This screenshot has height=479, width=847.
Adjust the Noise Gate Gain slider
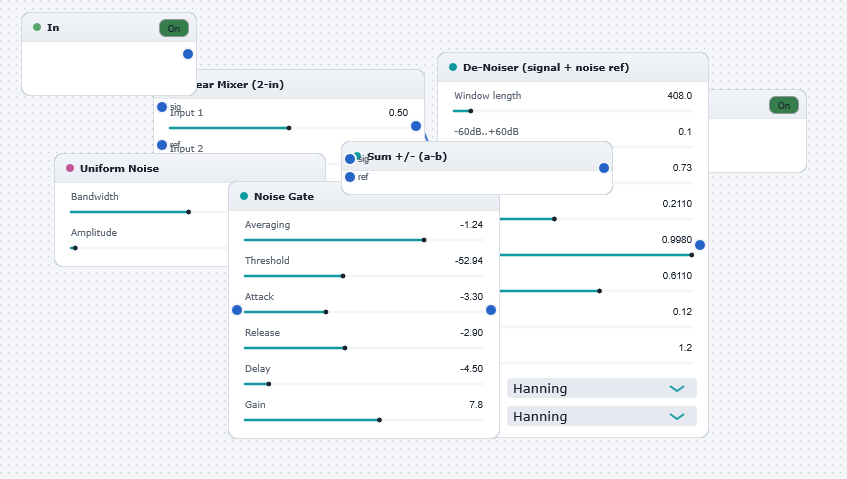[x=364, y=420]
